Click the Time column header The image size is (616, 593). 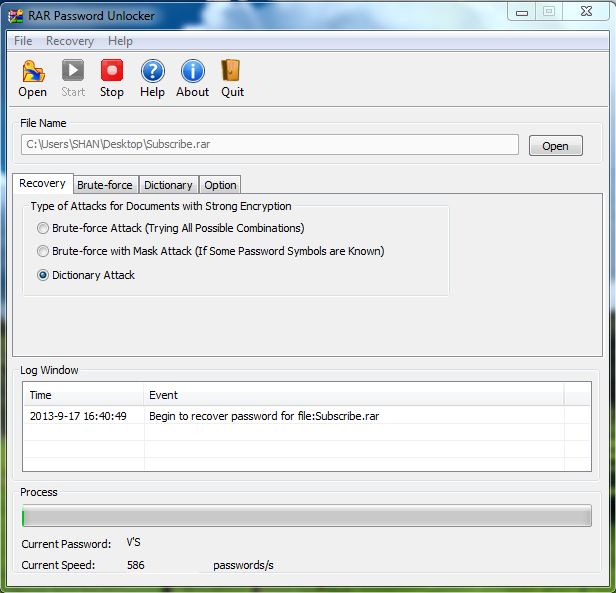[x=84, y=395]
